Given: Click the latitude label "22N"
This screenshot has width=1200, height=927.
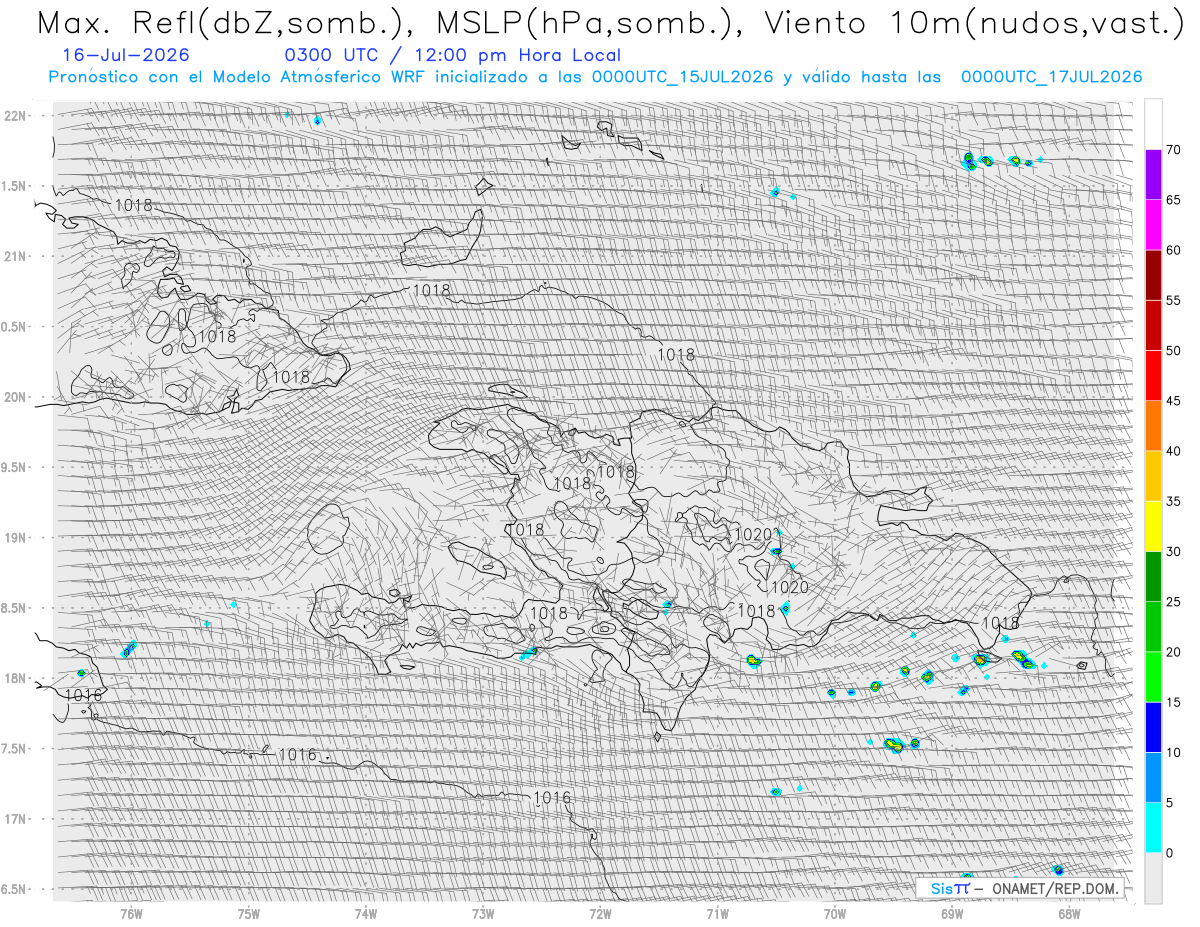Looking at the screenshot, I should (15, 116).
